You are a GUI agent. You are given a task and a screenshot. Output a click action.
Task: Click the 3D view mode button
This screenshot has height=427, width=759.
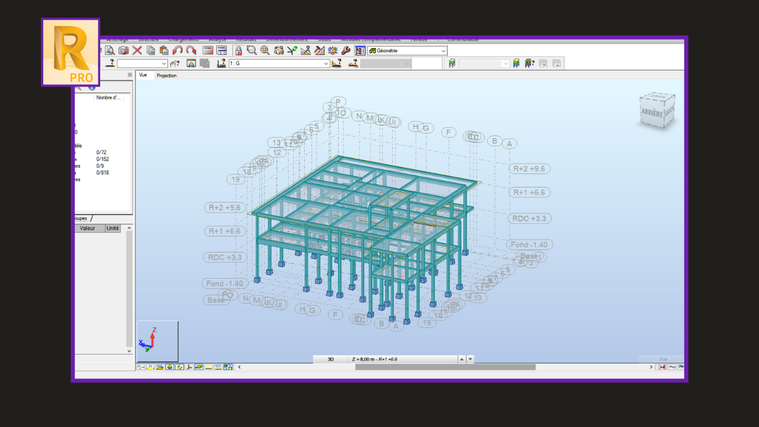point(331,359)
